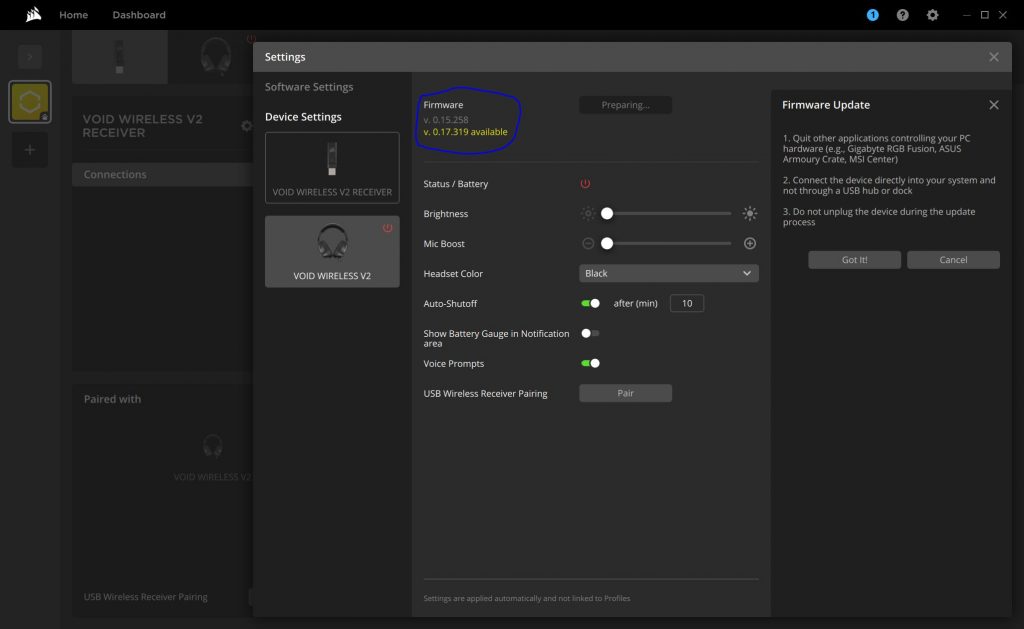Viewport: 1024px width, 629px height.
Task: Expand the left sidebar with the chevron
Action: tap(29, 57)
